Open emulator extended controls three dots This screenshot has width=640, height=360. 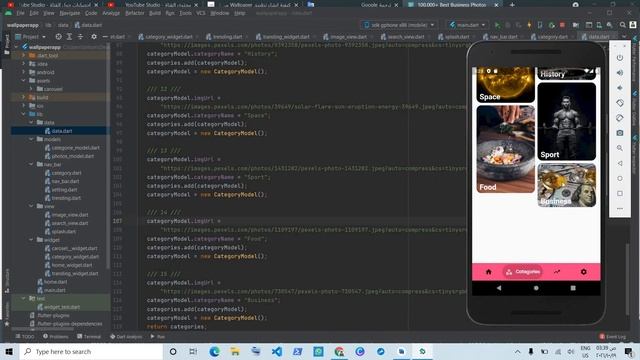(620, 209)
